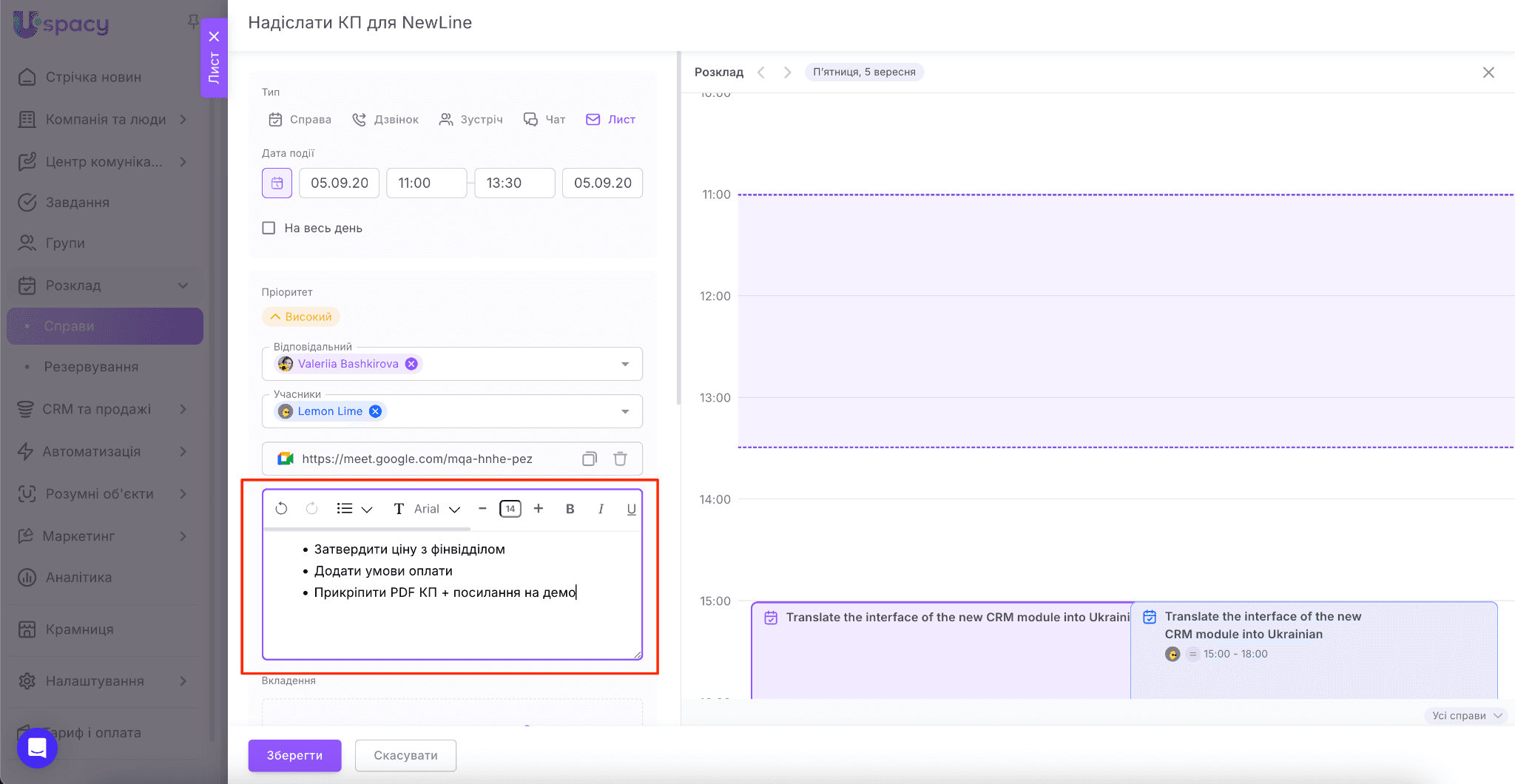Save the event with Зберегти
Image resolution: width=1515 pixels, height=784 pixels.
(294, 755)
